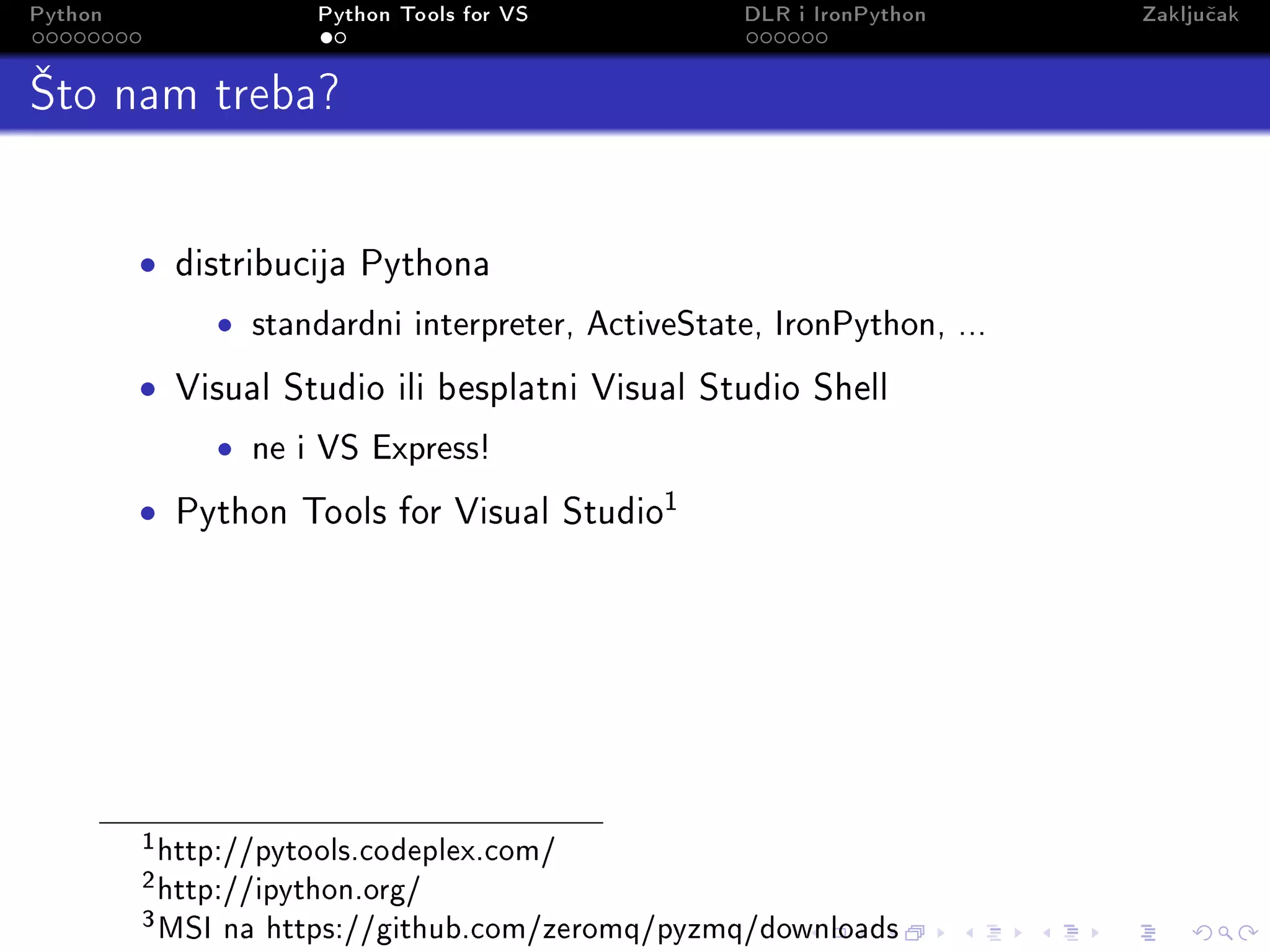The height and width of the screenshot is (952, 1270).
Task: Click the previous subsection arrow
Action: (969, 932)
